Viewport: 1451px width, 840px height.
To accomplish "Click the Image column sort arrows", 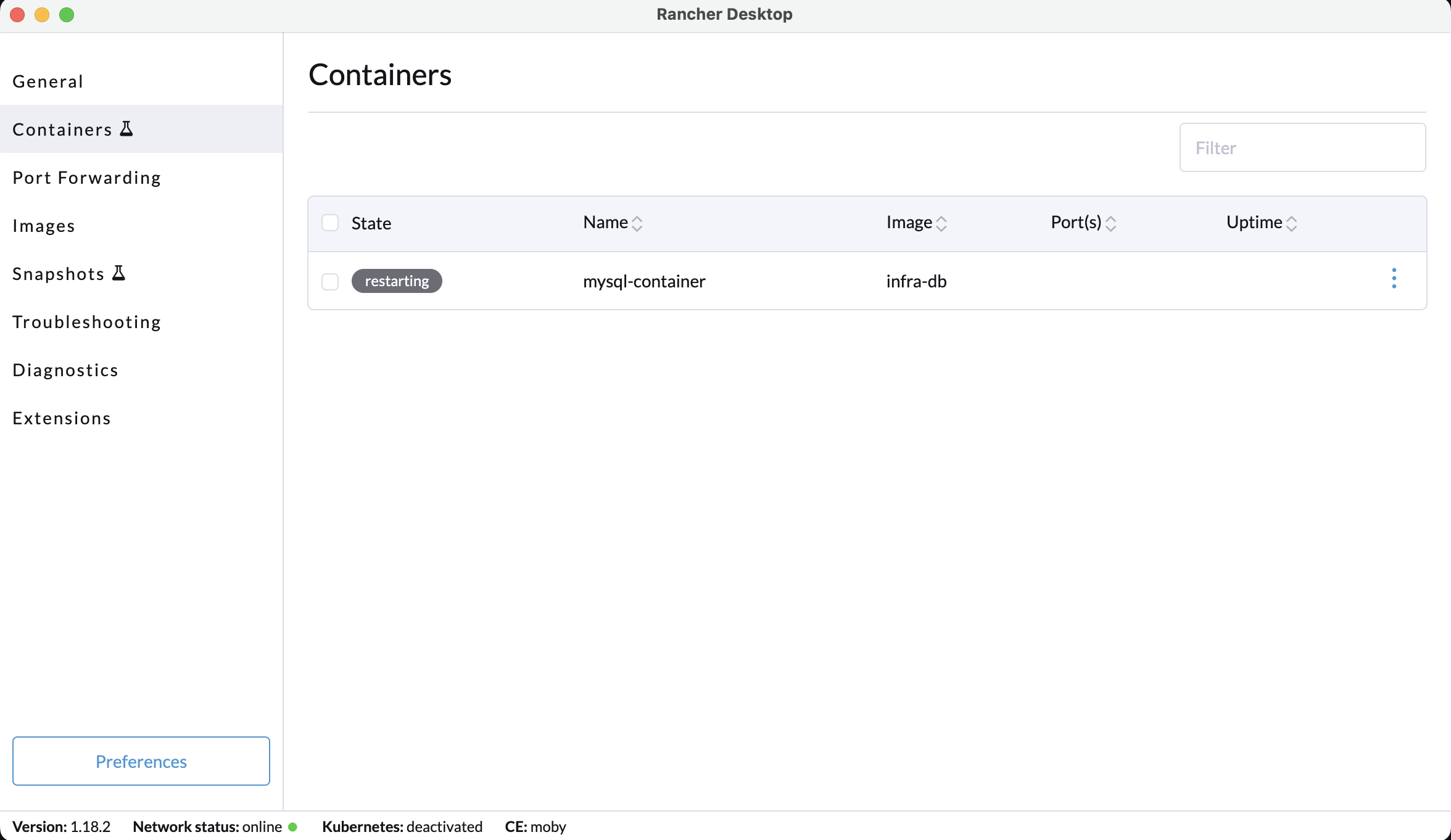I will (941, 223).
